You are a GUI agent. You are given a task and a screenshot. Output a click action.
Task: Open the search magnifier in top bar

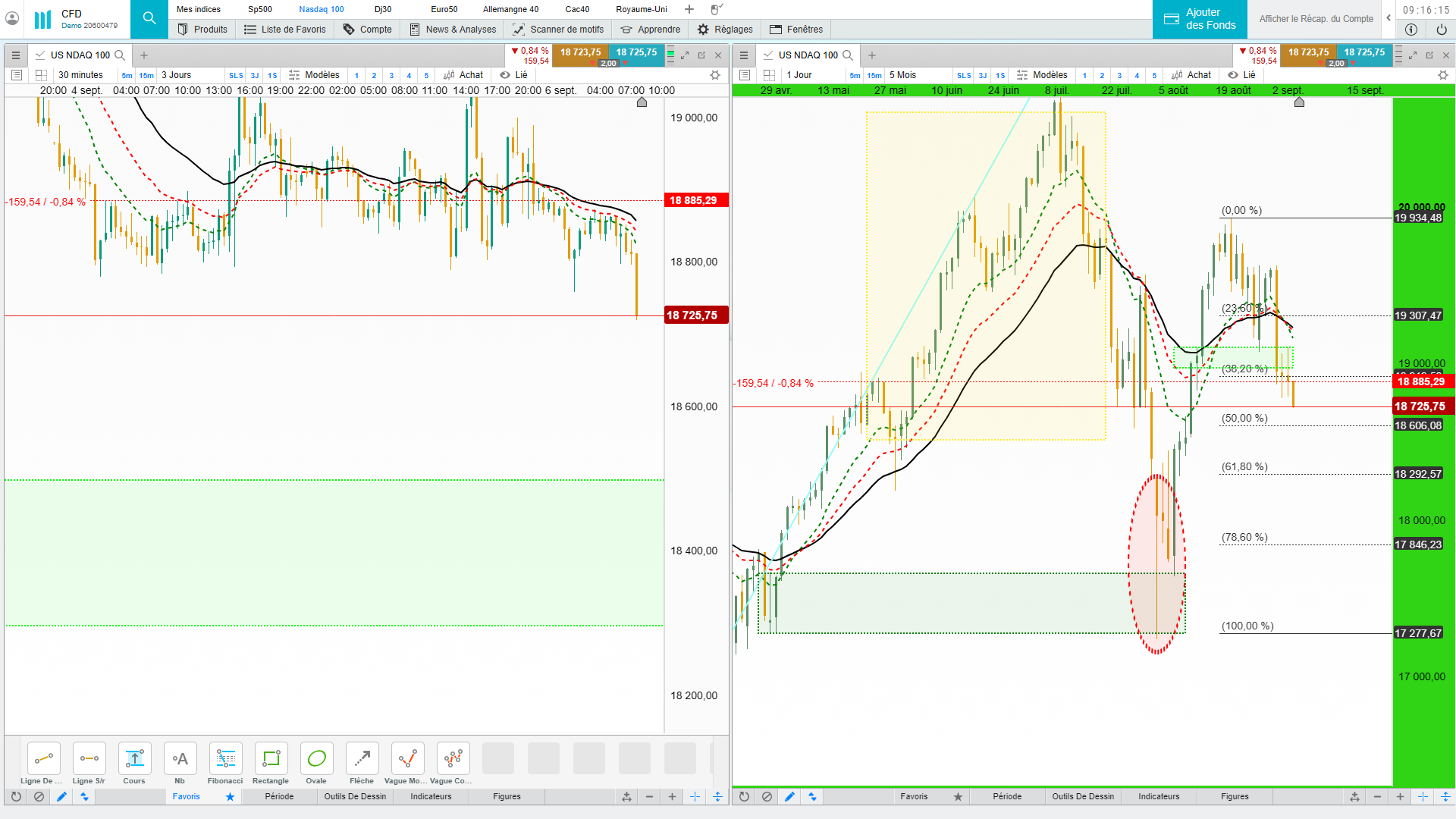click(149, 18)
